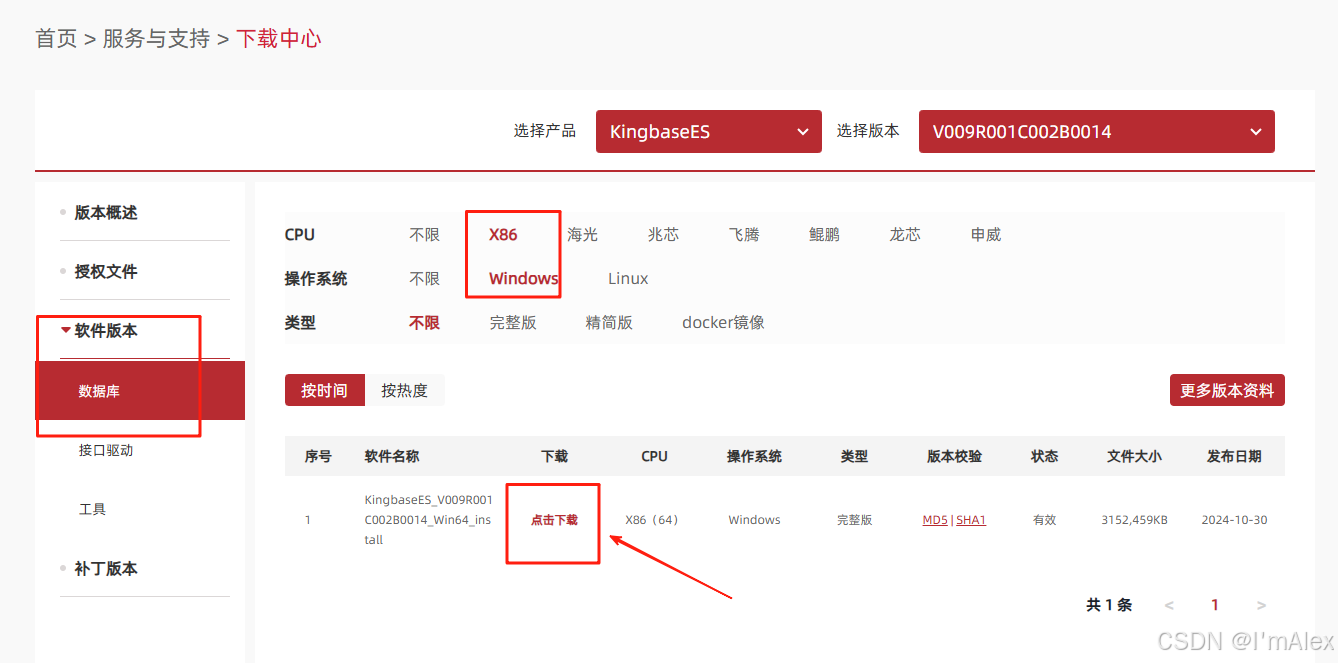Select 不限 for 操作系统 filter

(425, 279)
